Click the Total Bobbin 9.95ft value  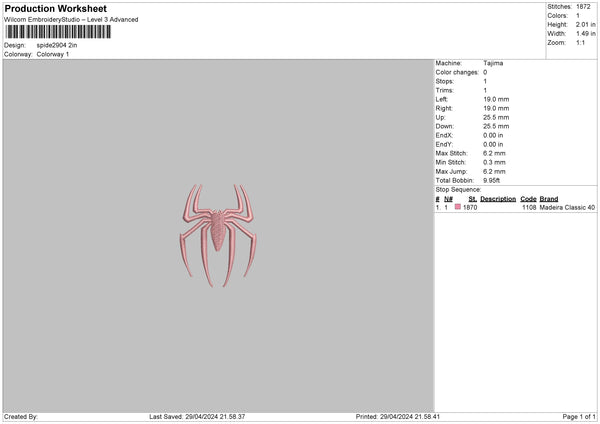494,180
